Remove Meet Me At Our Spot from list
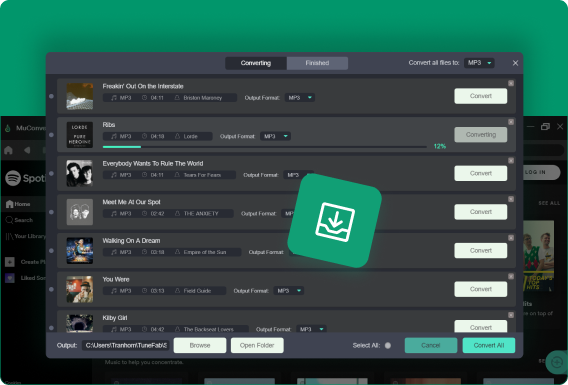The height and width of the screenshot is (385, 568). [x=511, y=199]
